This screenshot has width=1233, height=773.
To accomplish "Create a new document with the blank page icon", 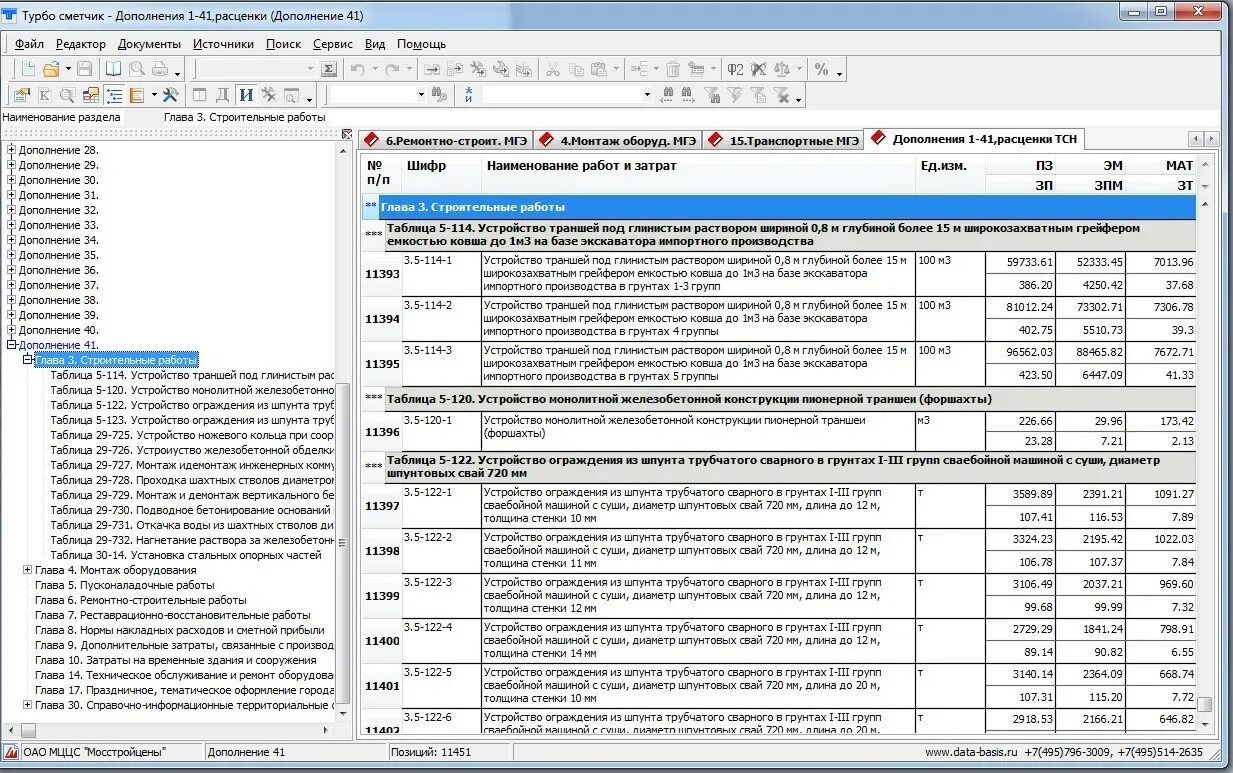I will (x=28, y=69).
